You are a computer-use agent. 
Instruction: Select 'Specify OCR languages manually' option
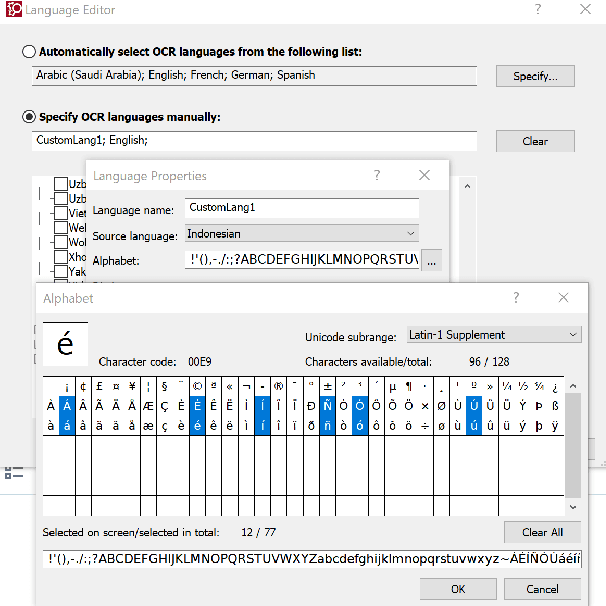tap(28, 117)
